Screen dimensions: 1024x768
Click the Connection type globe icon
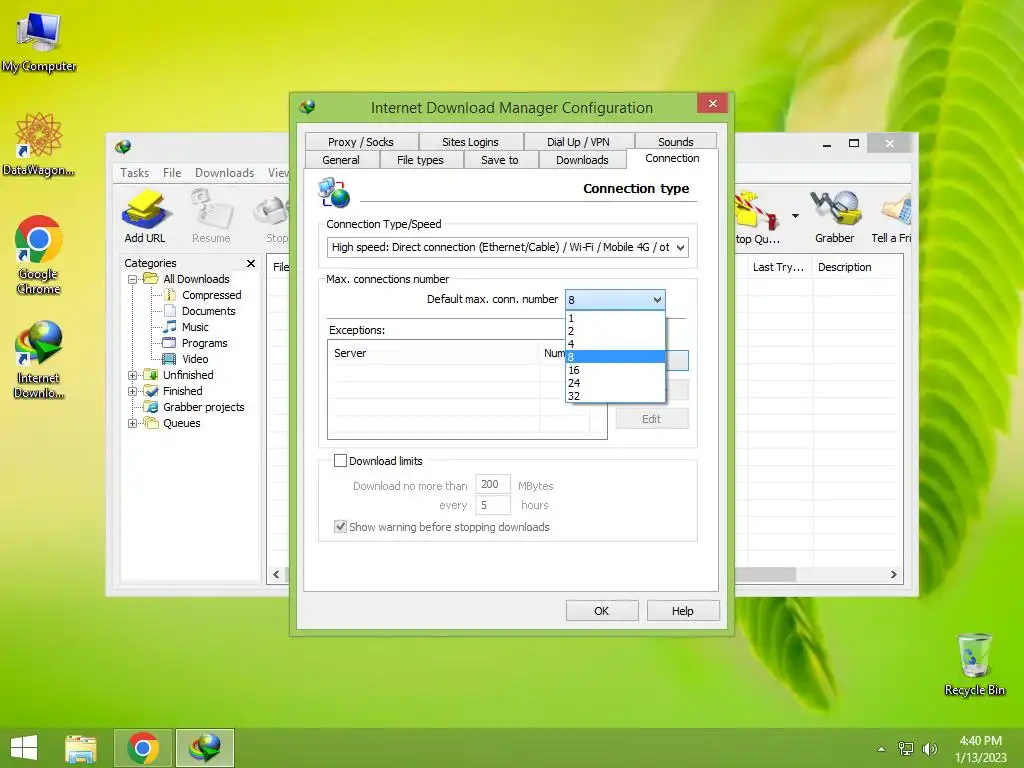click(334, 193)
